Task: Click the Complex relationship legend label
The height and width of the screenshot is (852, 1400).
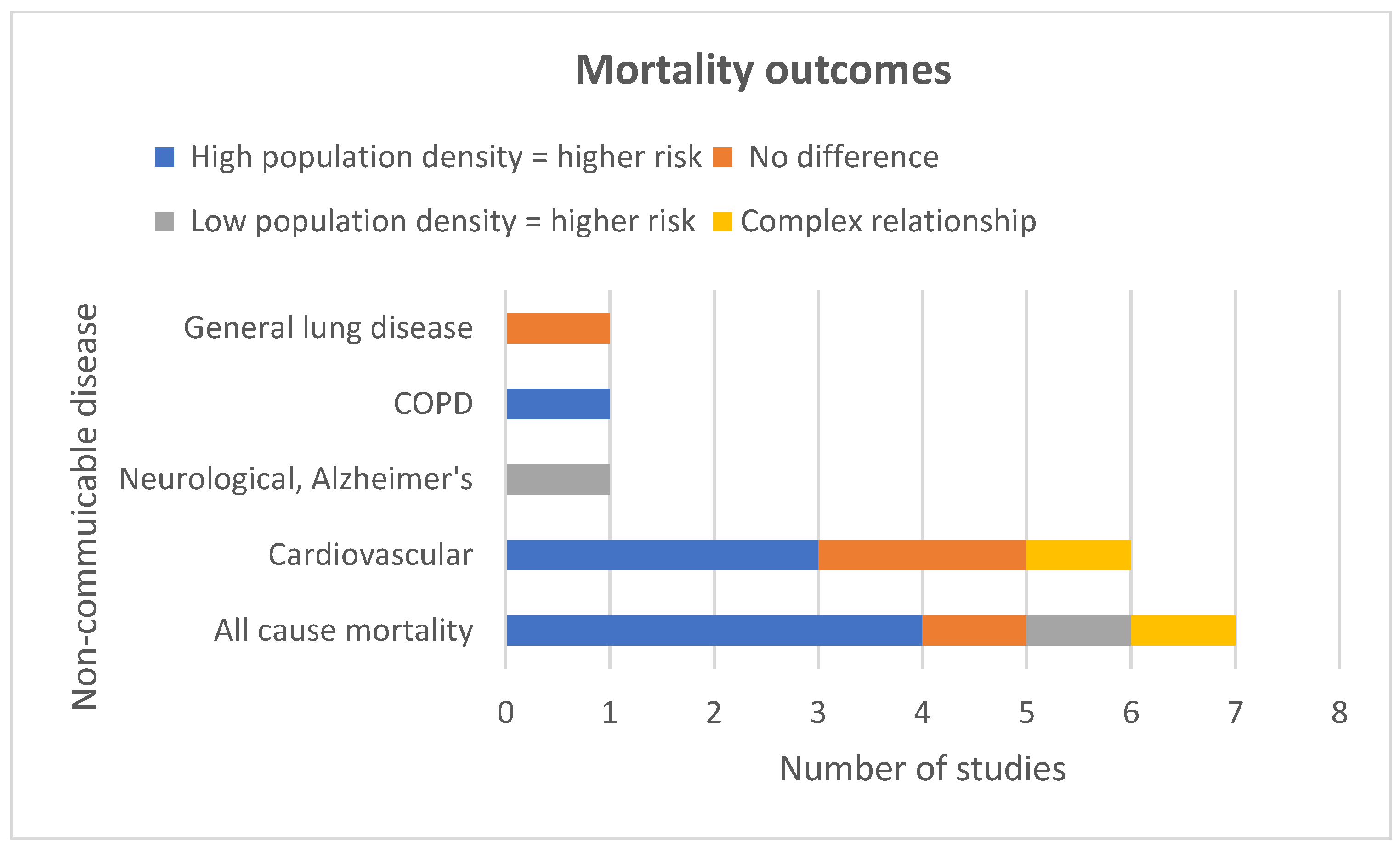Action: tap(889, 221)
